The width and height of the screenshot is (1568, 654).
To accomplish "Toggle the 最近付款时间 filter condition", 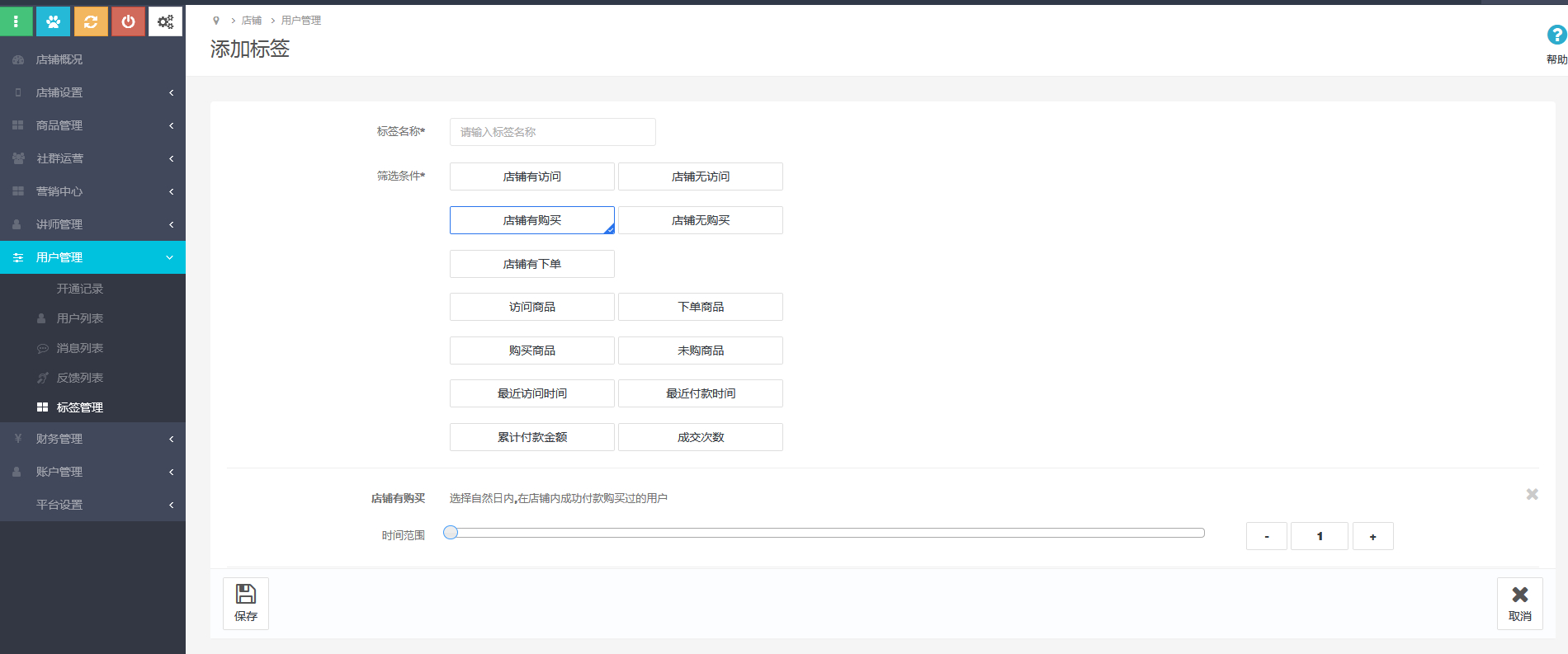I will click(x=700, y=393).
